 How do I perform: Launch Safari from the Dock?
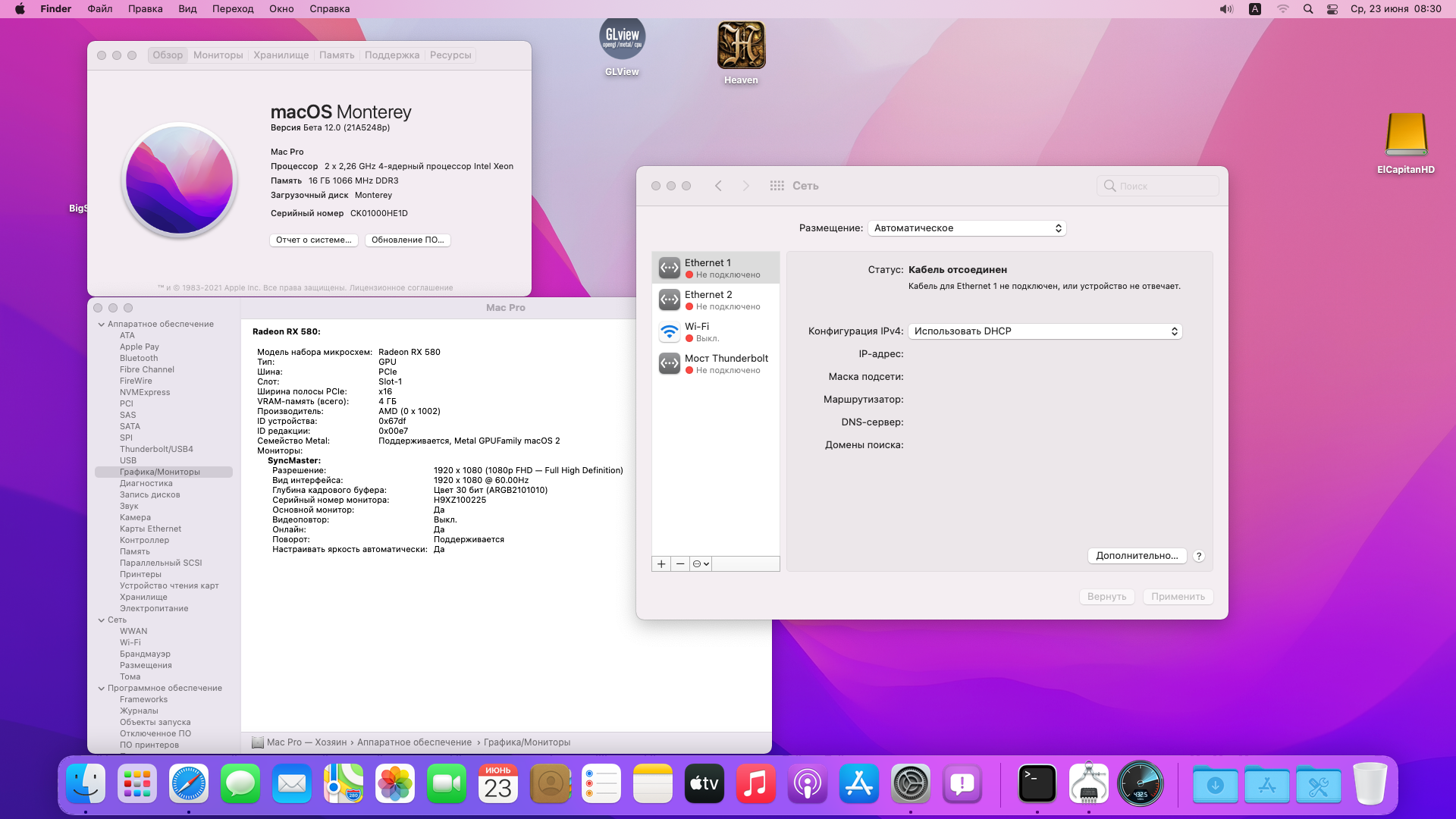189,784
